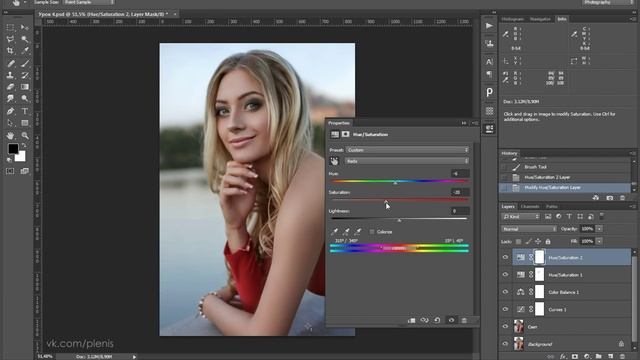Select the Pen tool
Image resolution: width=640 pixels, height=360 pixels.
click(x=10, y=111)
